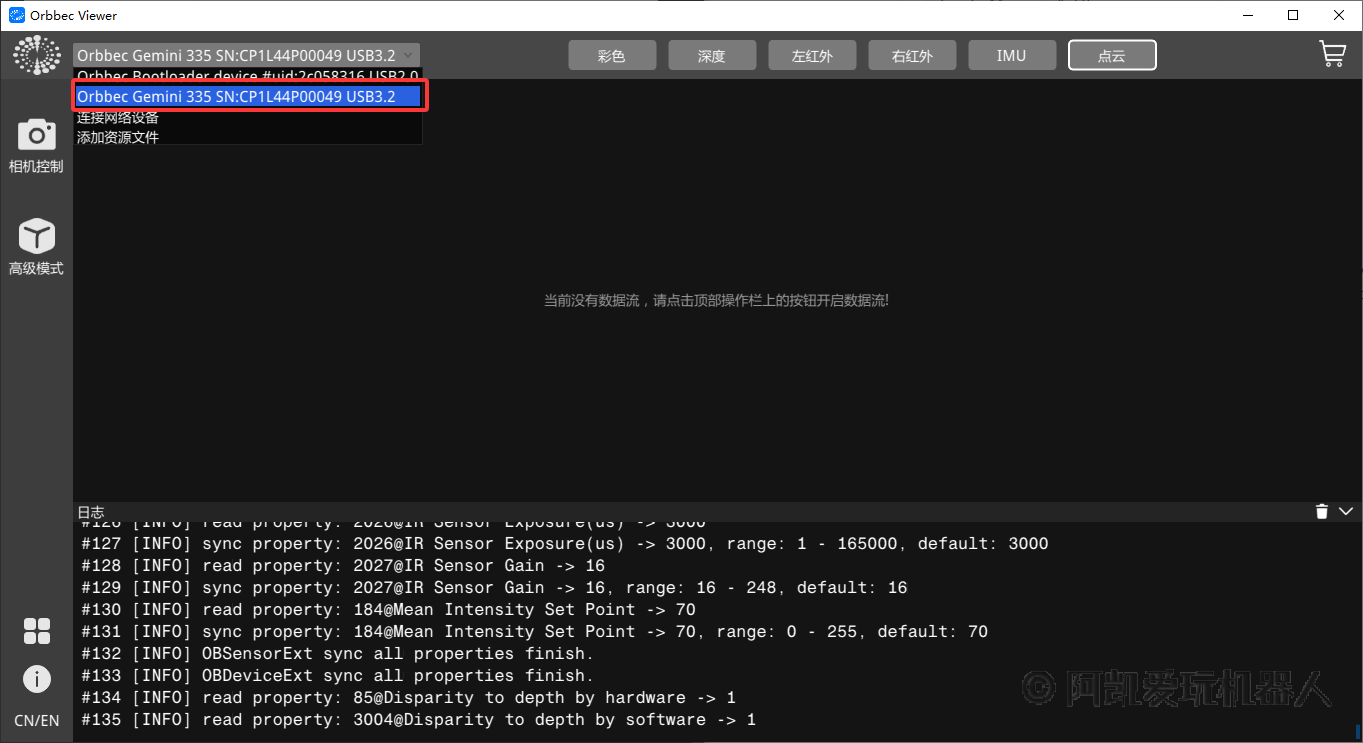Start the depth stream (深度)
The height and width of the screenshot is (743, 1363).
(712, 56)
